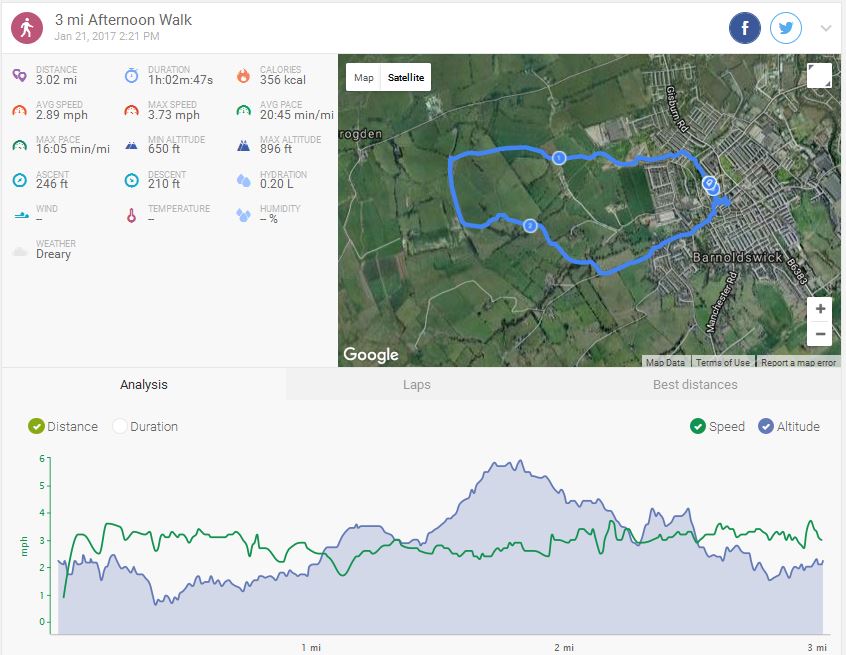This screenshot has width=846, height=655.
Task: Switch map to Map view
Action: pyautogui.click(x=364, y=78)
